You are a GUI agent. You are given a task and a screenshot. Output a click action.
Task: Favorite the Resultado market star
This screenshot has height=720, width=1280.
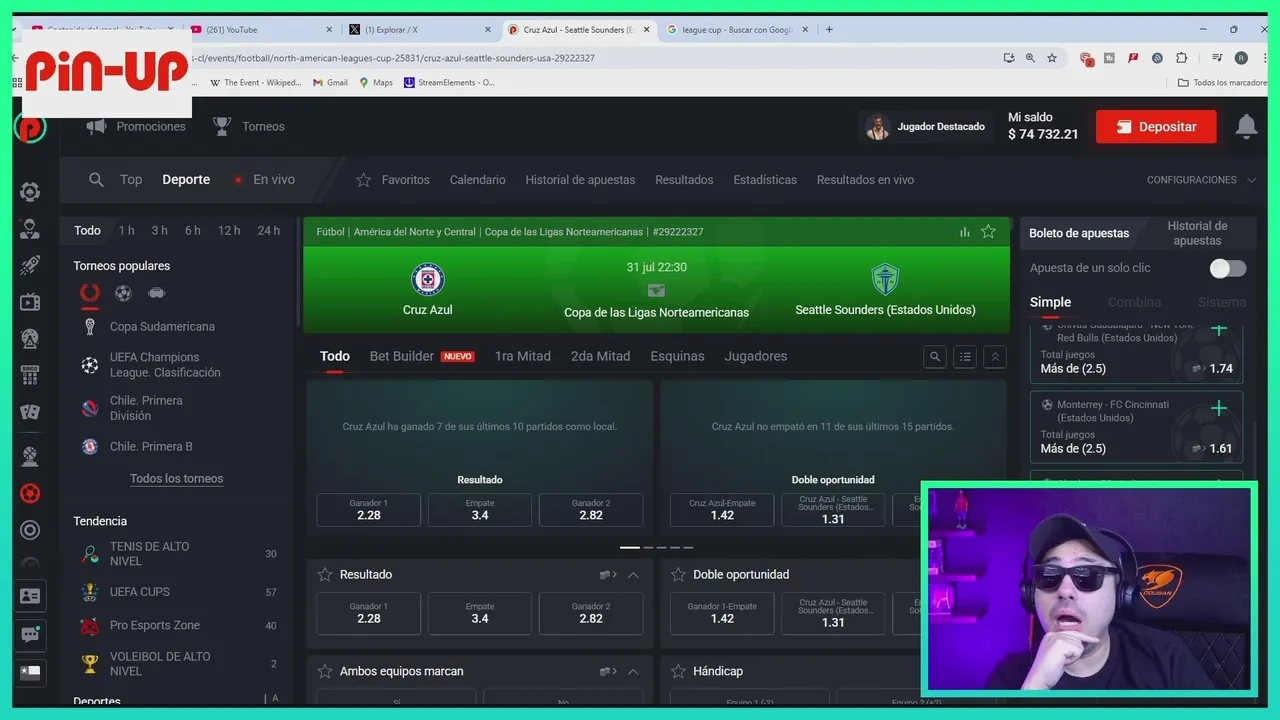tap(324, 575)
